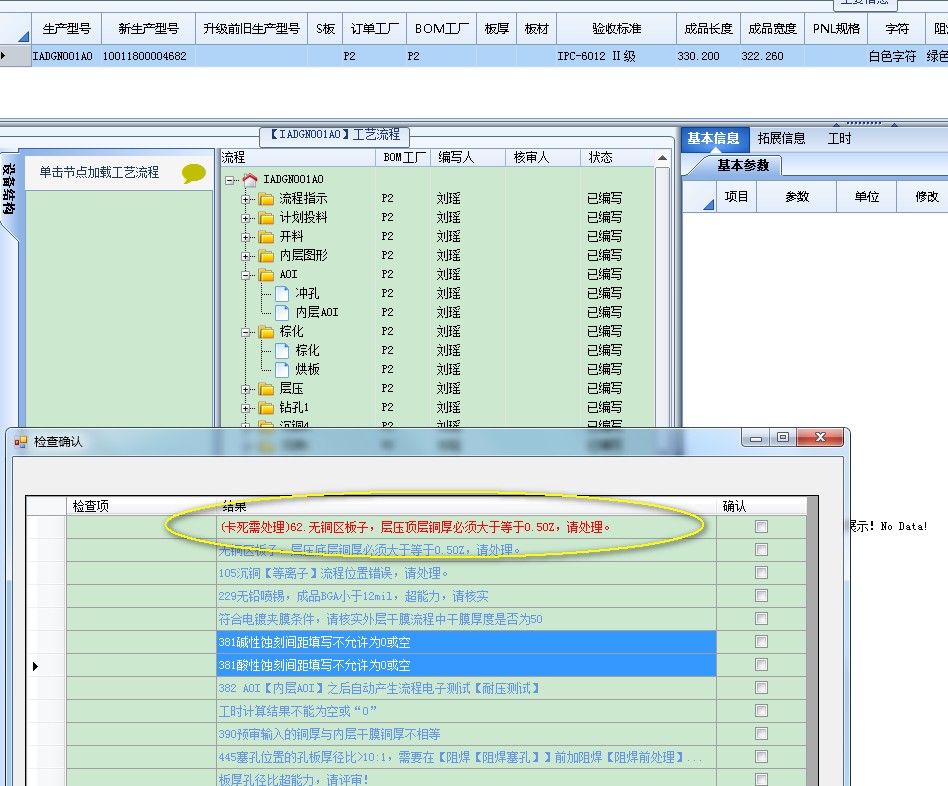The width and height of the screenshot is (948, 786).
Task: Select the 390预审输入的铜厚 result row
Action: click(x=466, y=734)
